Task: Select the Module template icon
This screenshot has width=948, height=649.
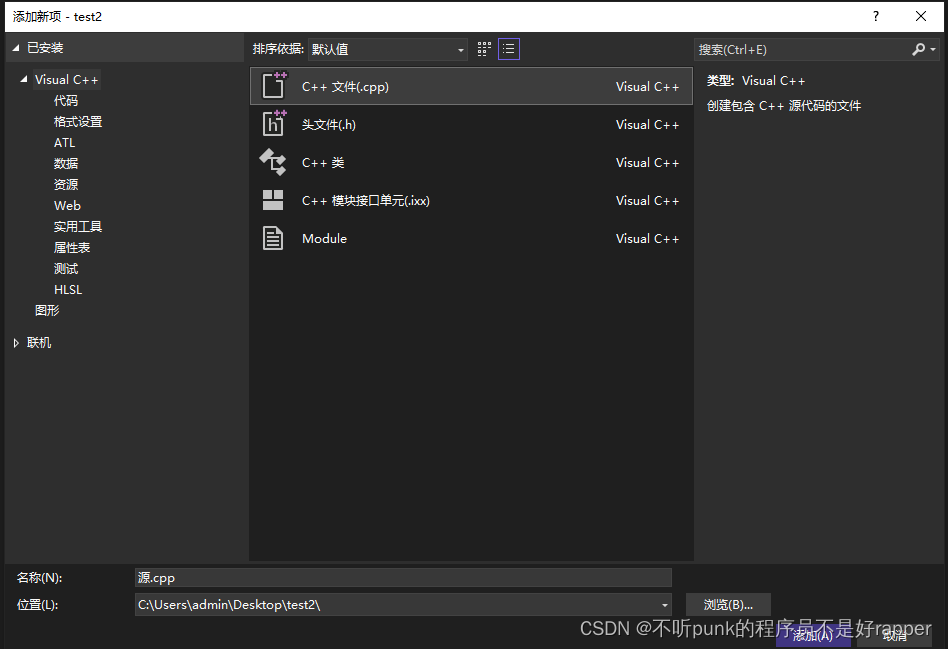Action: [273, 238]
